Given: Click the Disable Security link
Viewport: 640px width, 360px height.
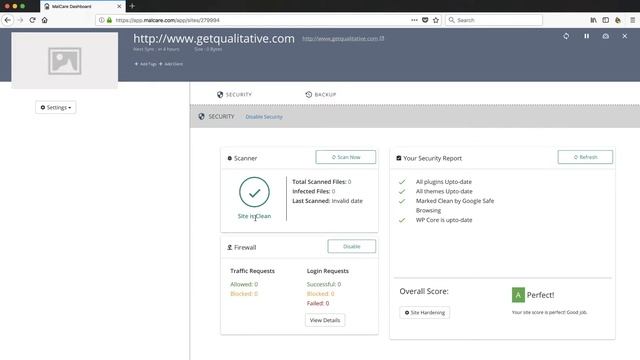Looking at the screenshot, I should [x=264, y=117].
